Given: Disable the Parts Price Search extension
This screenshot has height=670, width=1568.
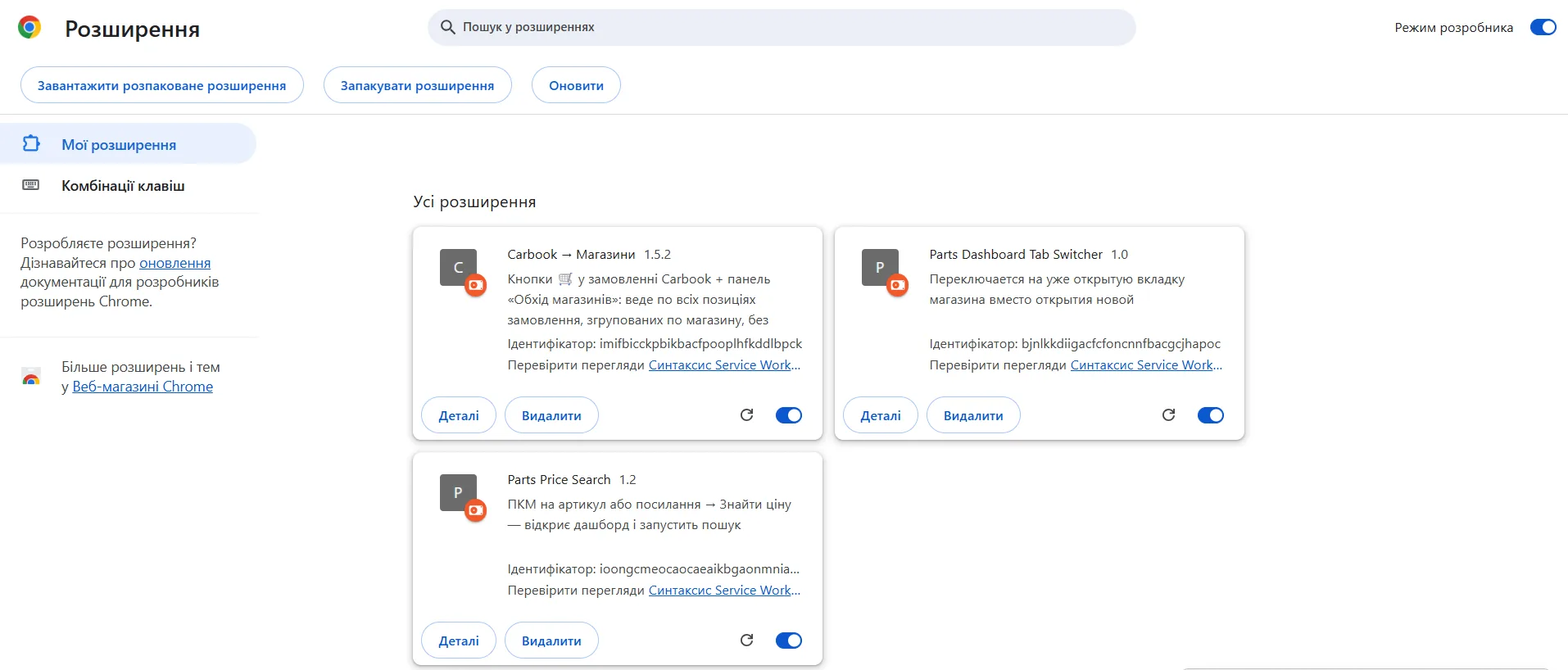Looking at the screenshot, I should (789, 641).
